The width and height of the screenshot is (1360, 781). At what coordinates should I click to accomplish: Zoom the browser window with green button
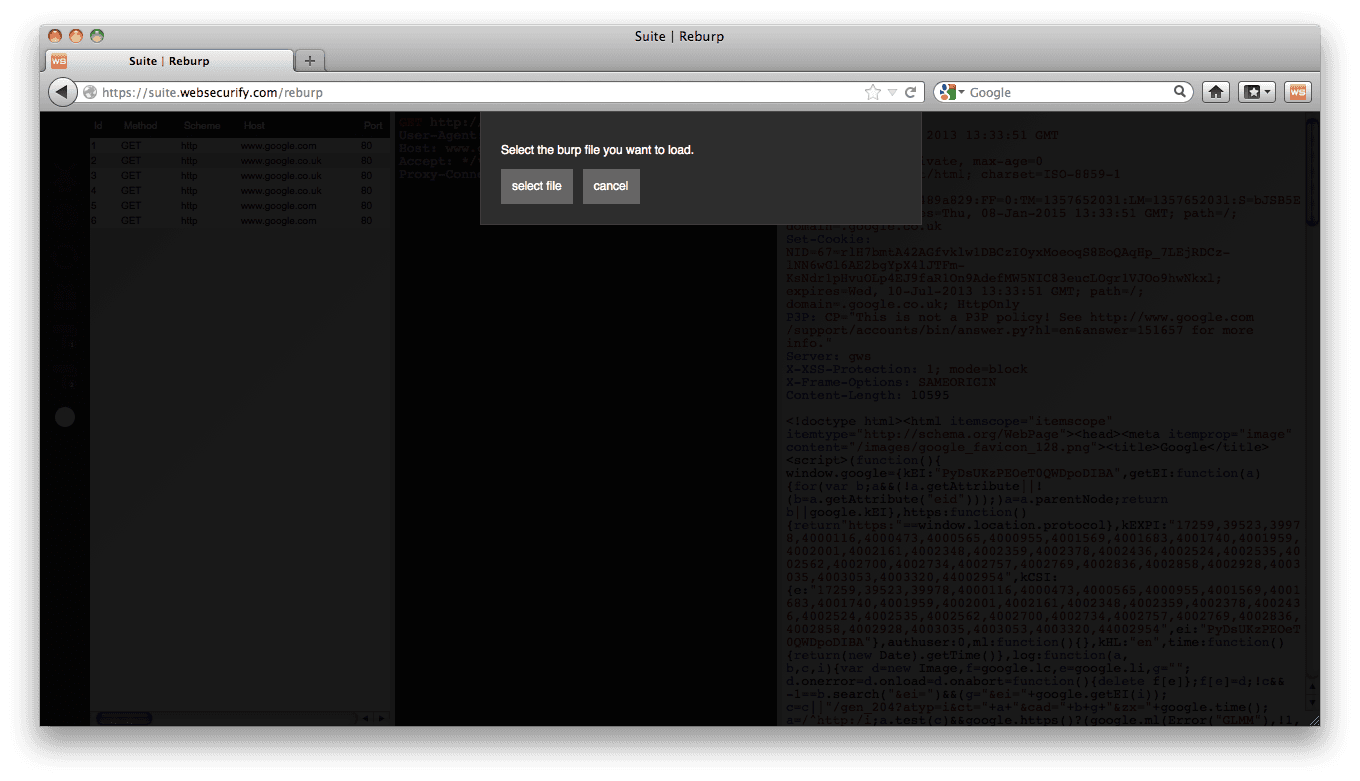[97, 36]
